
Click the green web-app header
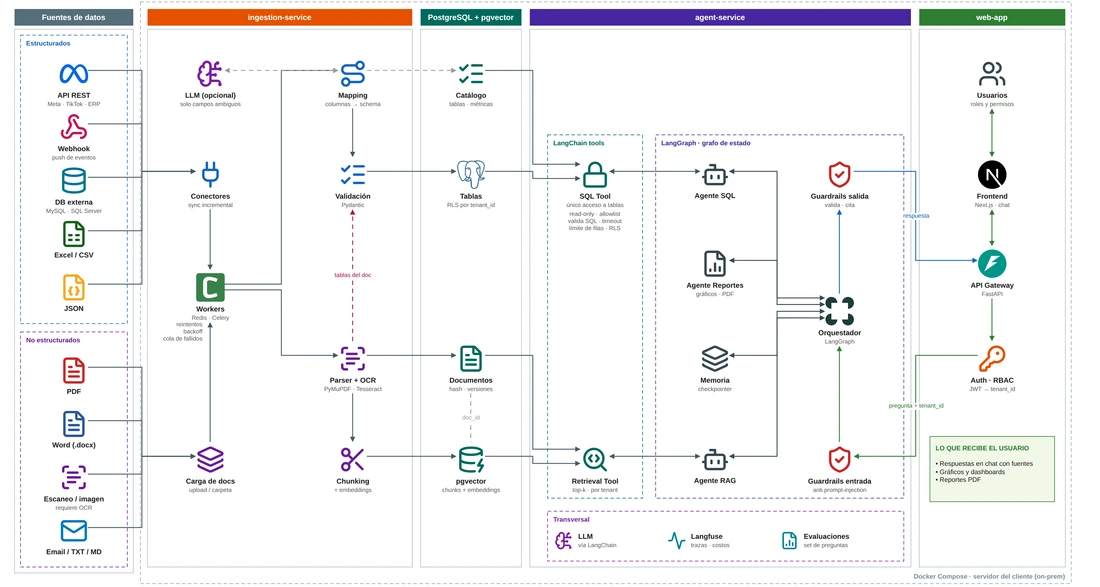[x=991, y=18]
